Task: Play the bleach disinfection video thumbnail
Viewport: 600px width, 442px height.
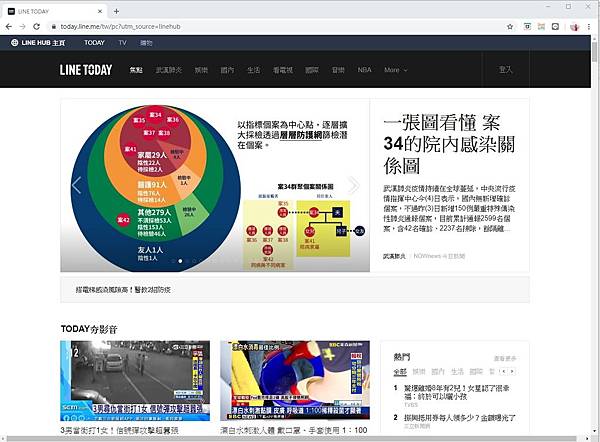Action: 295,381
